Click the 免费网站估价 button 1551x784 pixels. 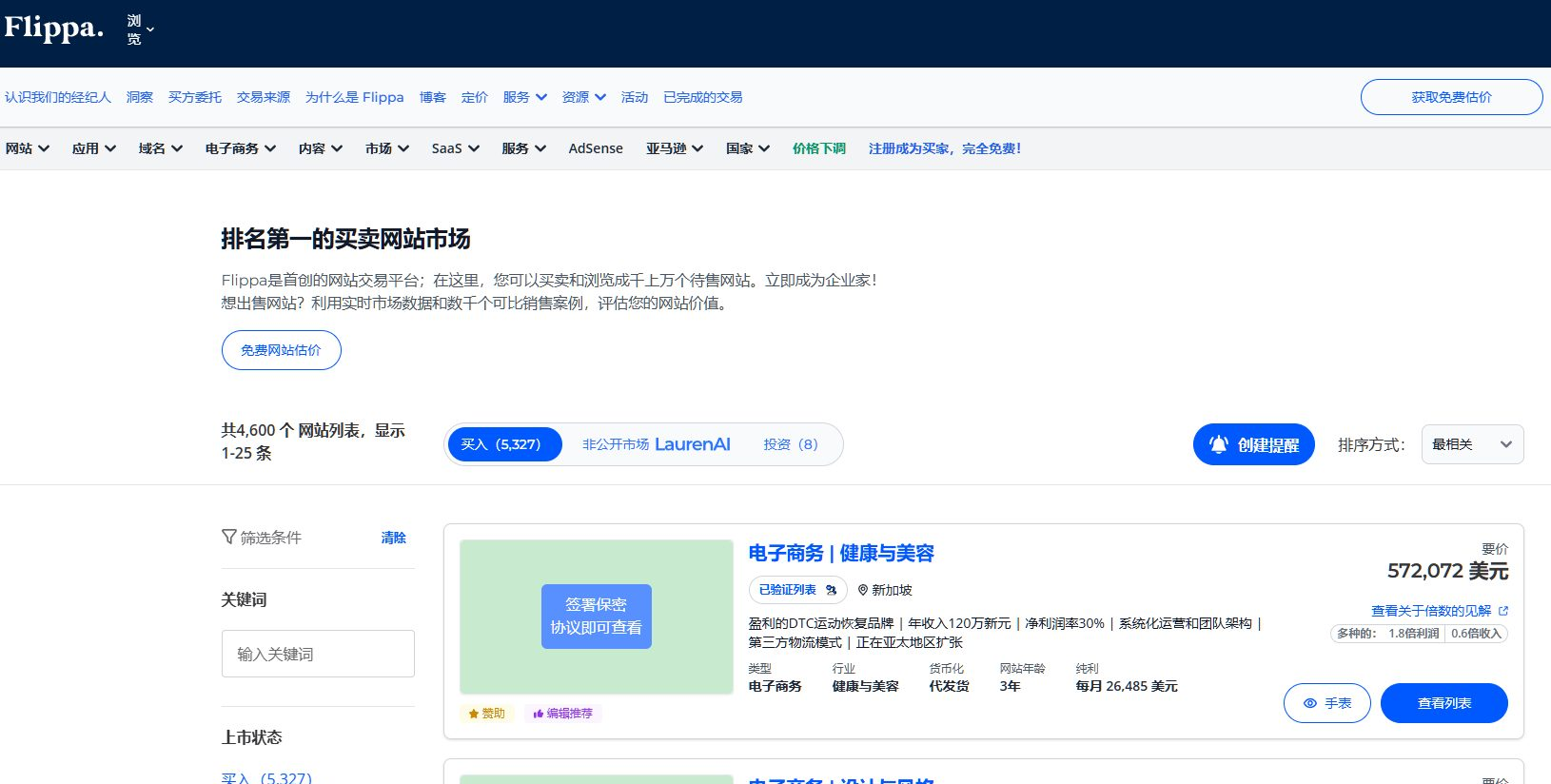pyautogui.click(x=282, y=350)
